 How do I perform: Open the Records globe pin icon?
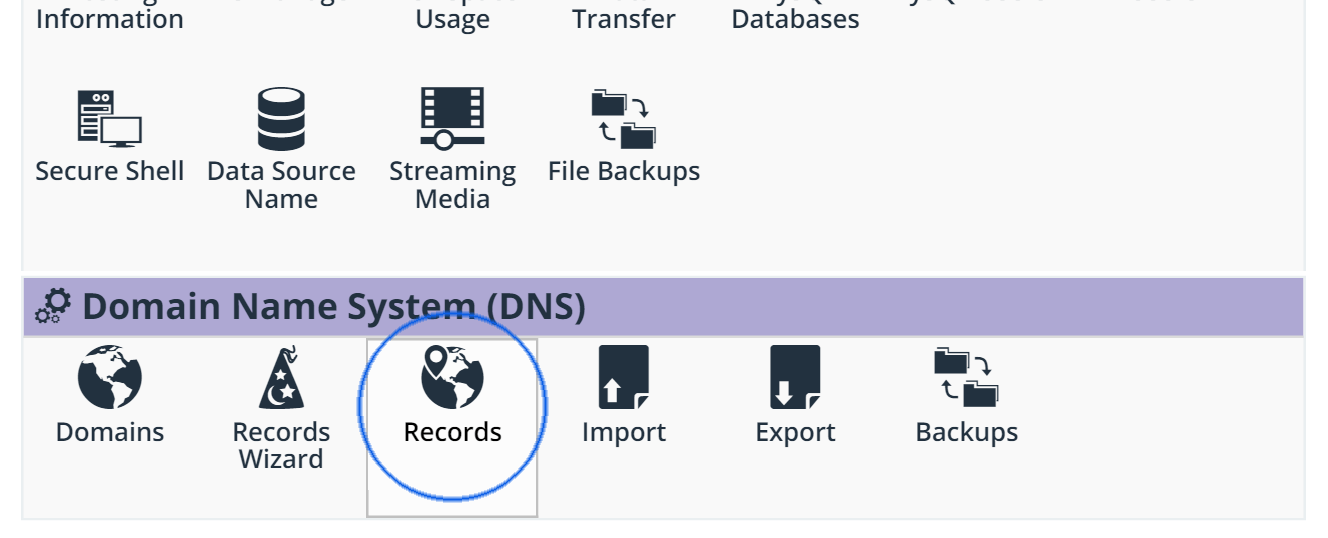(452, 378)
